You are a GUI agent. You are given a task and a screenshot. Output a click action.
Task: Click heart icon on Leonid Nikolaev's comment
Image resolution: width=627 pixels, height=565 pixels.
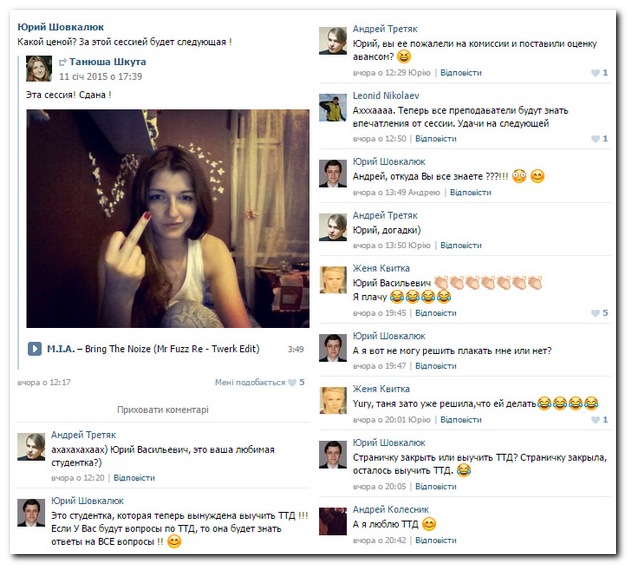(595, 139)
